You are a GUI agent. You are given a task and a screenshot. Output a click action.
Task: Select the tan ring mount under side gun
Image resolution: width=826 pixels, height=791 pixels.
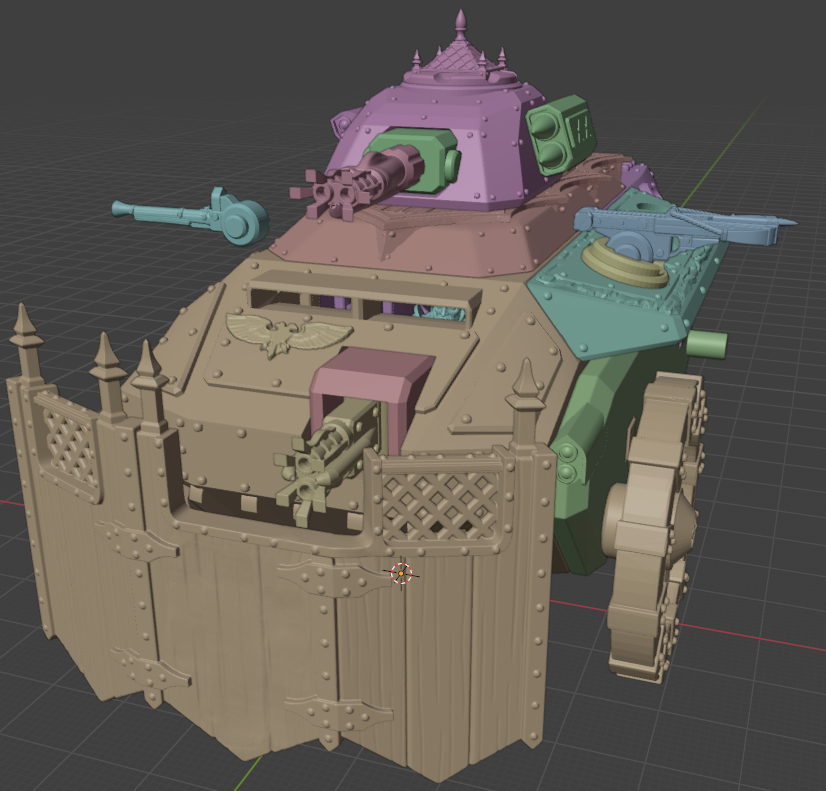point(624,263)
